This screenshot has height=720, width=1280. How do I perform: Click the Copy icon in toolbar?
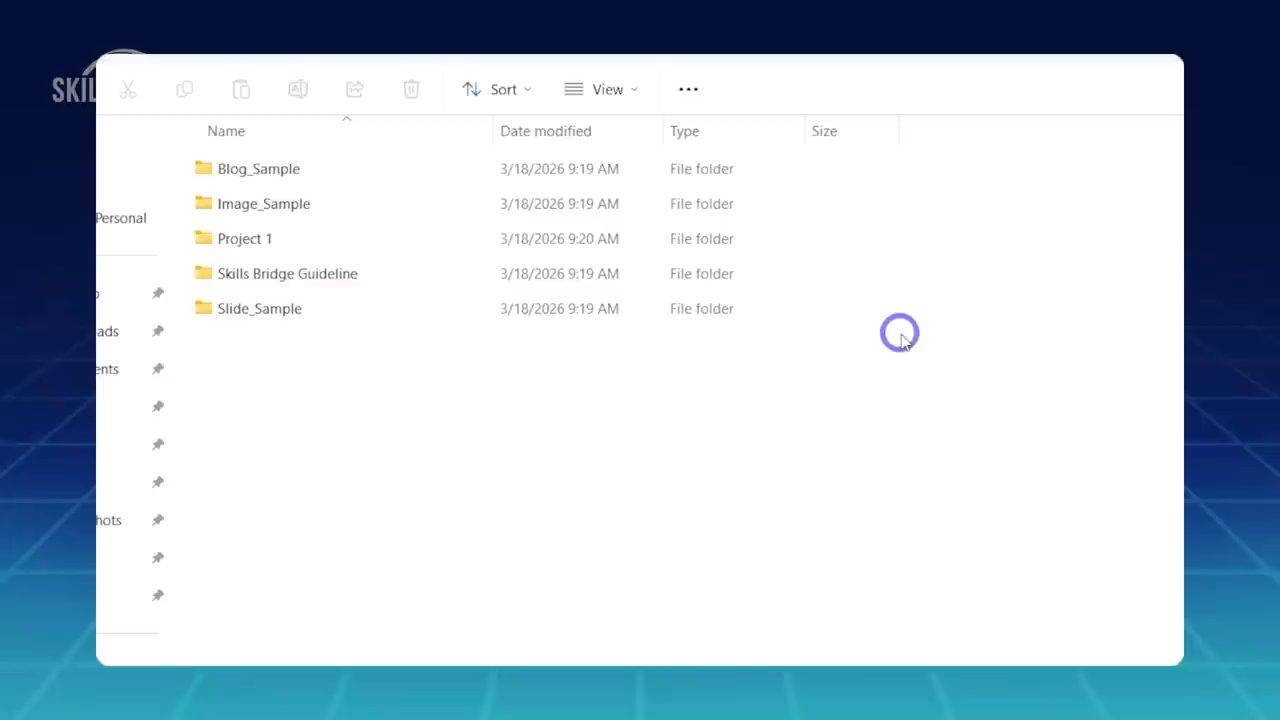tap(184, 90)
